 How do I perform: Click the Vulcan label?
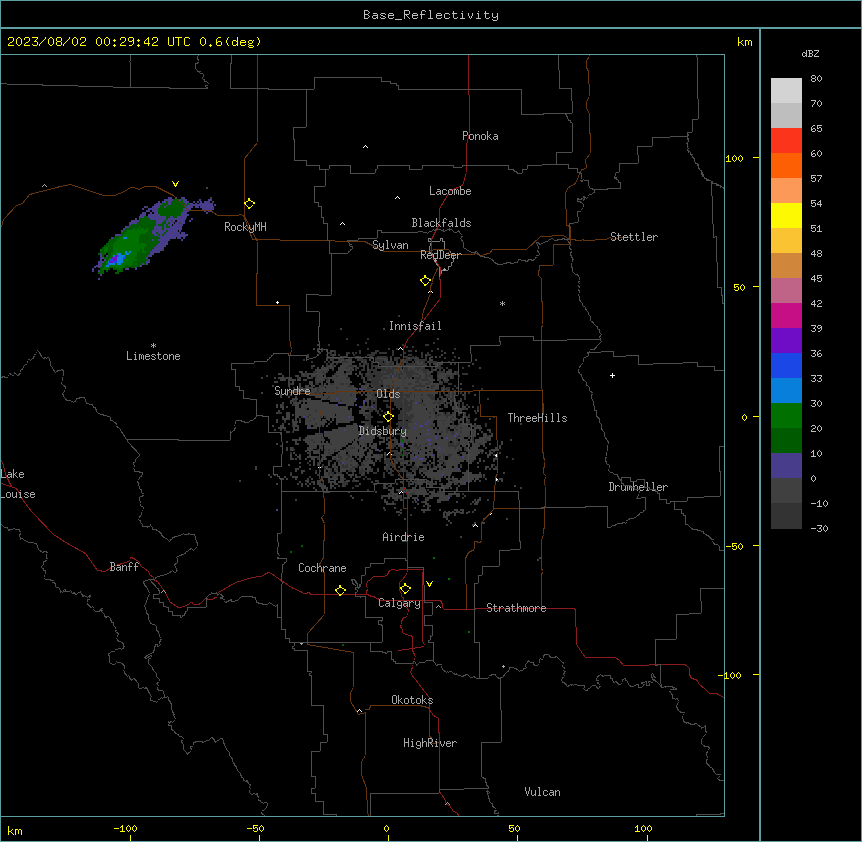542,792
